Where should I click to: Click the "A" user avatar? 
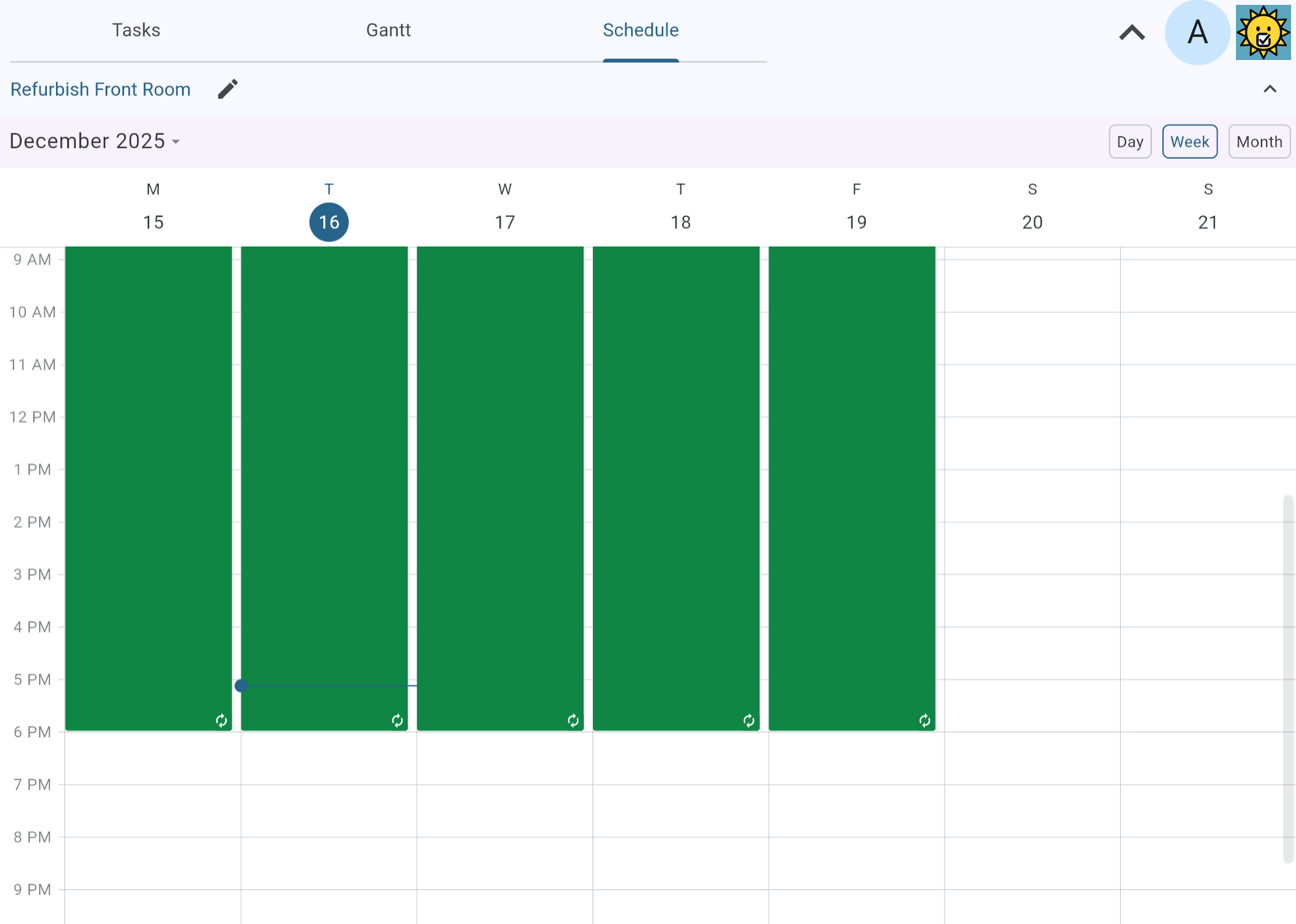[x=1196, y=33]
